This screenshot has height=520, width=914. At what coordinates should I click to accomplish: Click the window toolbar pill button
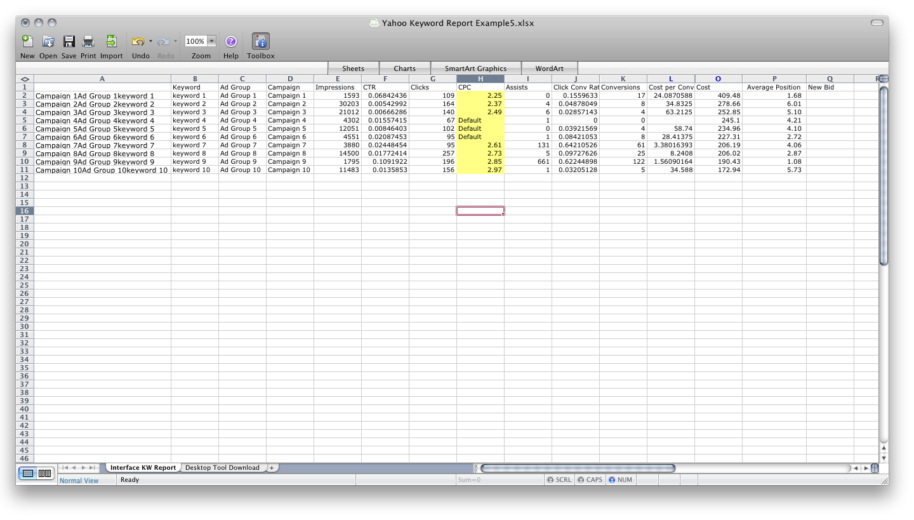pyautogui.click(x=877, y=23)
